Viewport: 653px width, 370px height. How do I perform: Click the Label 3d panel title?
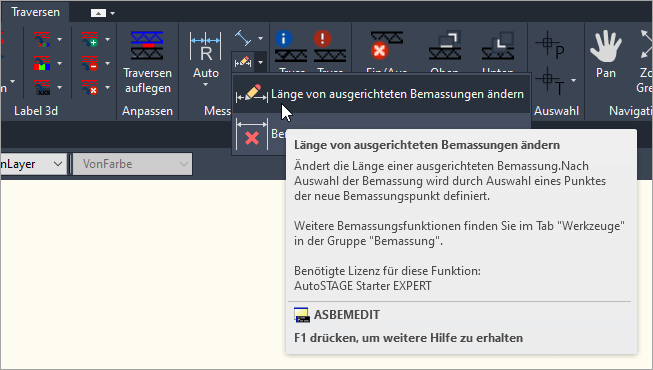pyautogui.click(x=36, y=111)
